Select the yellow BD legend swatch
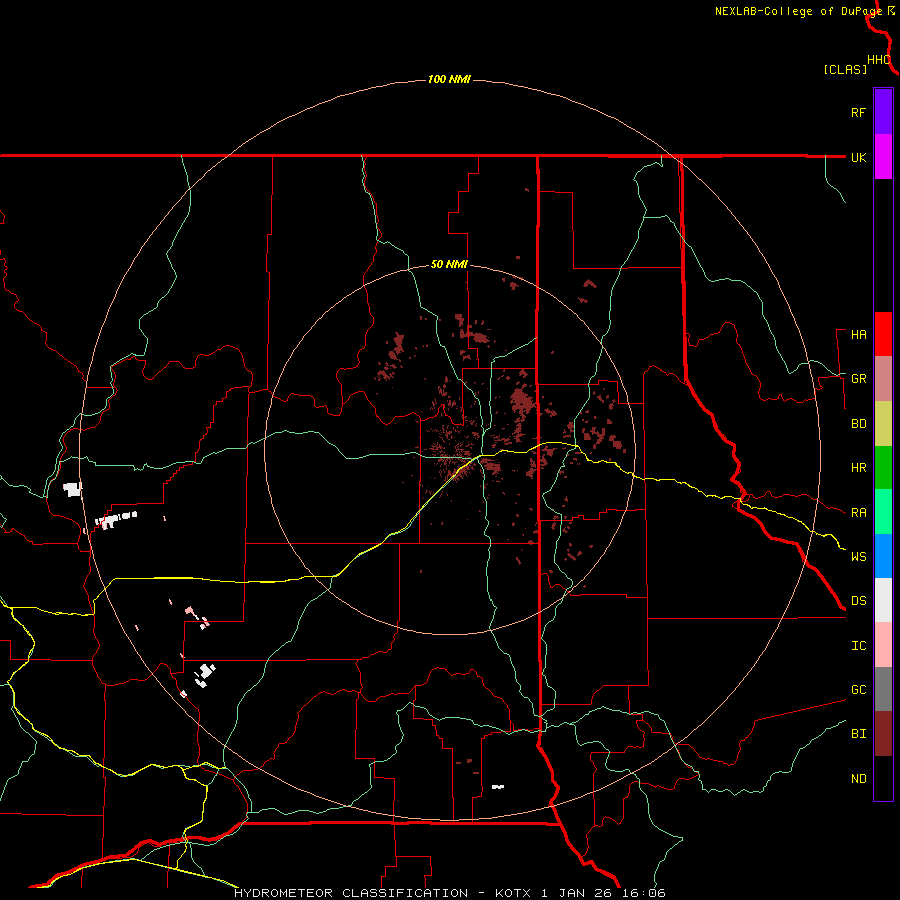The height and width of the screenshot is (900, 900). pos(883,424)
